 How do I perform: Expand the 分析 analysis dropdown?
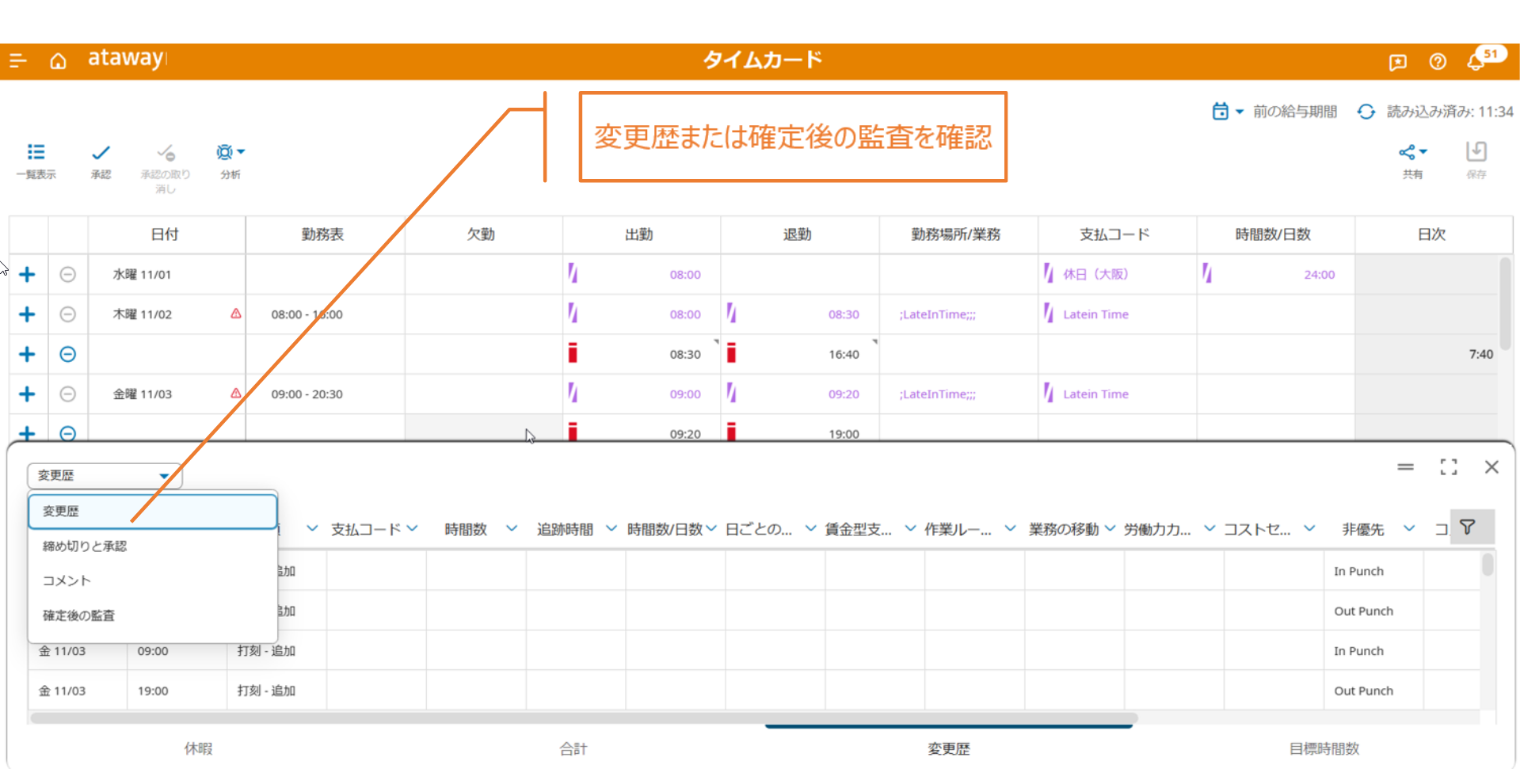point(230,152)
